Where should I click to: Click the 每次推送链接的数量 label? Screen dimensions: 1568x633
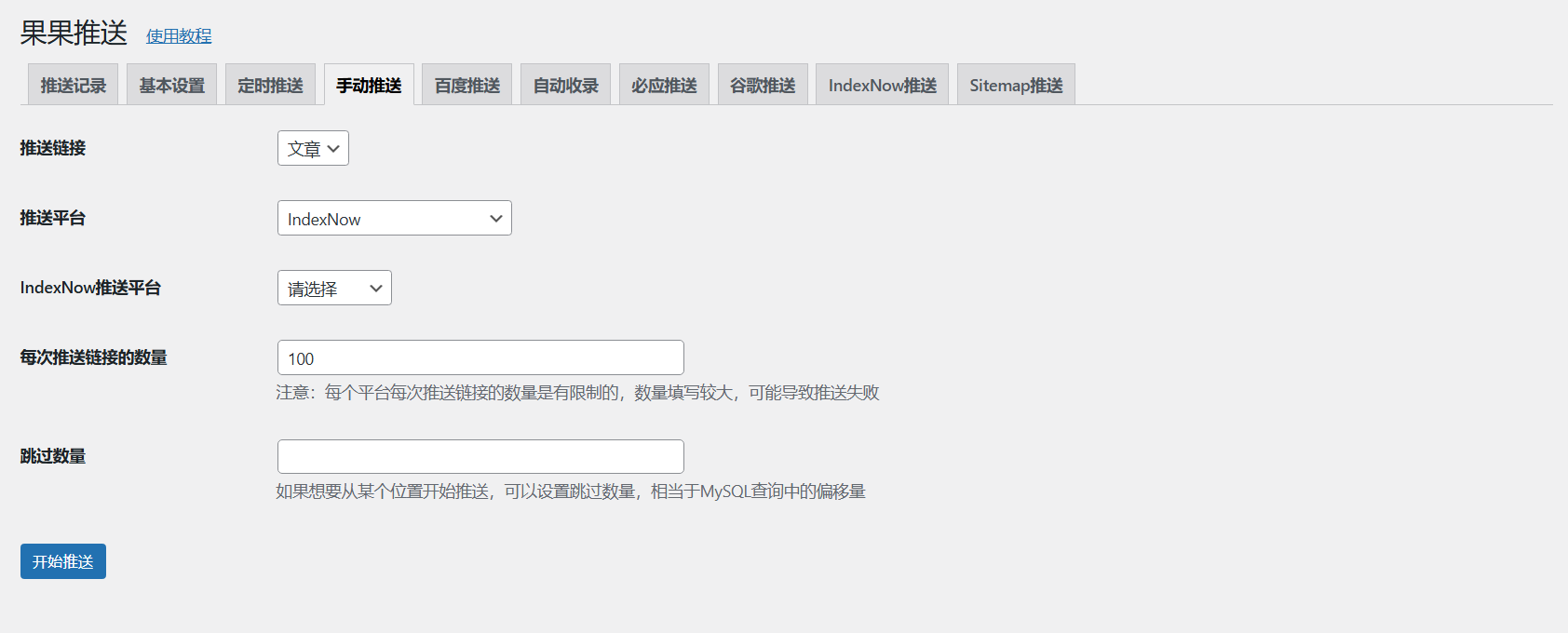coord(94,357)
